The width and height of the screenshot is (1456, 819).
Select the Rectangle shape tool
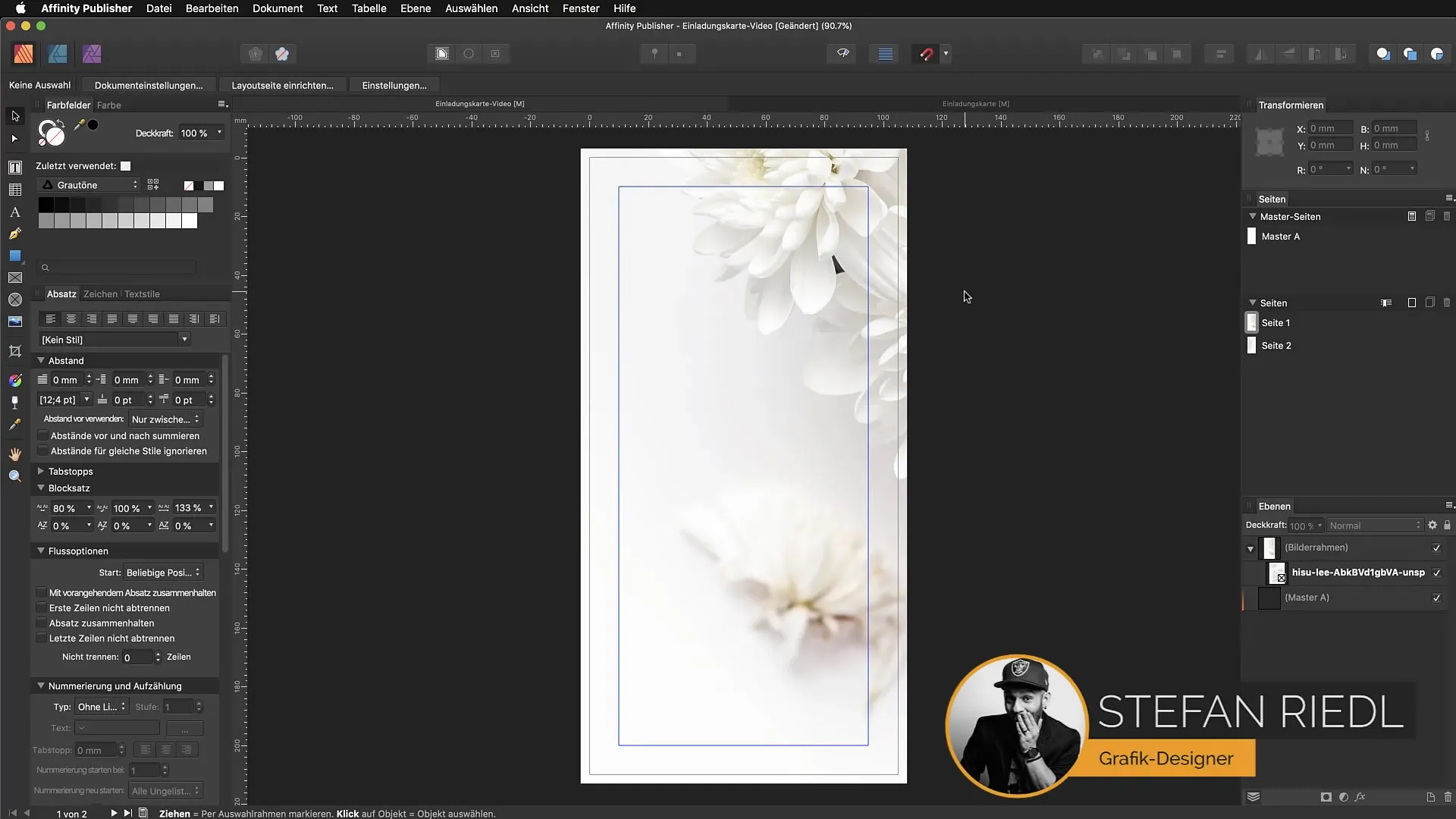[x=15, y=256]
